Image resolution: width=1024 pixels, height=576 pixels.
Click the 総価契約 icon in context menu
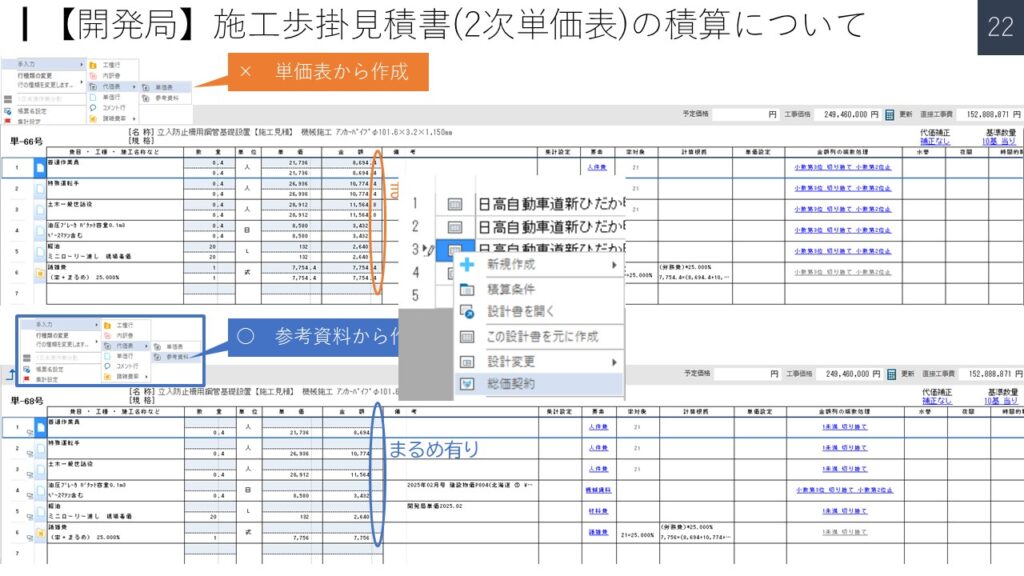coord(466,383)
